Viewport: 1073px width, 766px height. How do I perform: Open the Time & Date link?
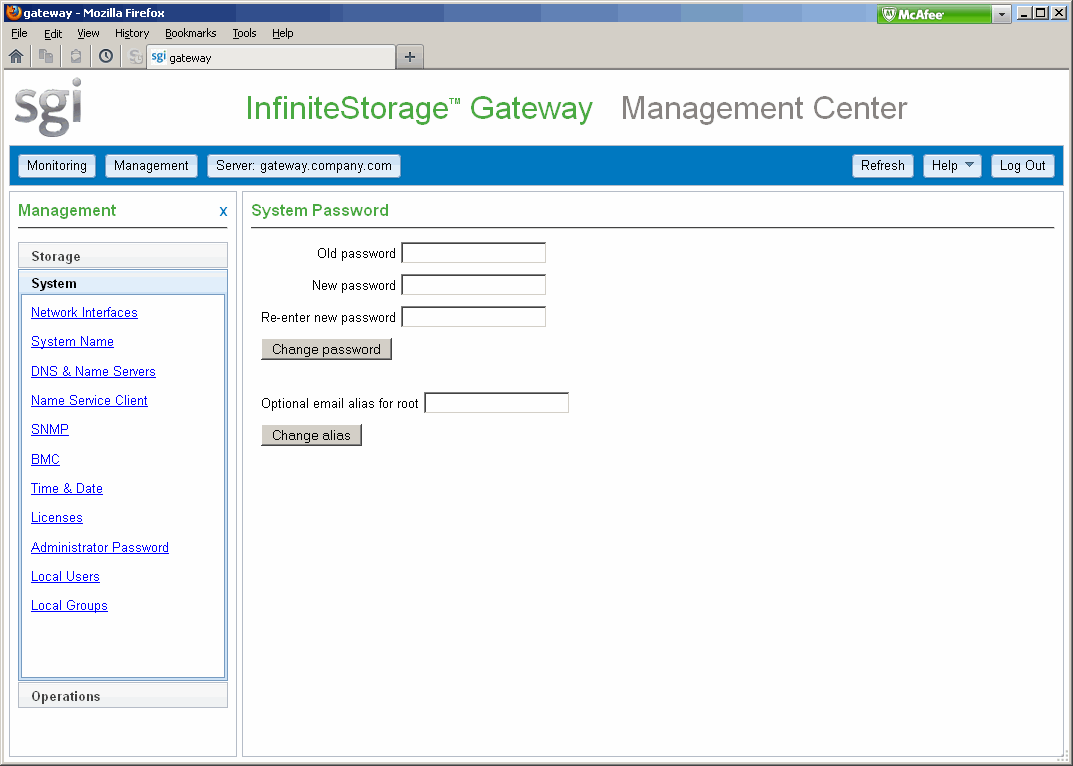67,489
